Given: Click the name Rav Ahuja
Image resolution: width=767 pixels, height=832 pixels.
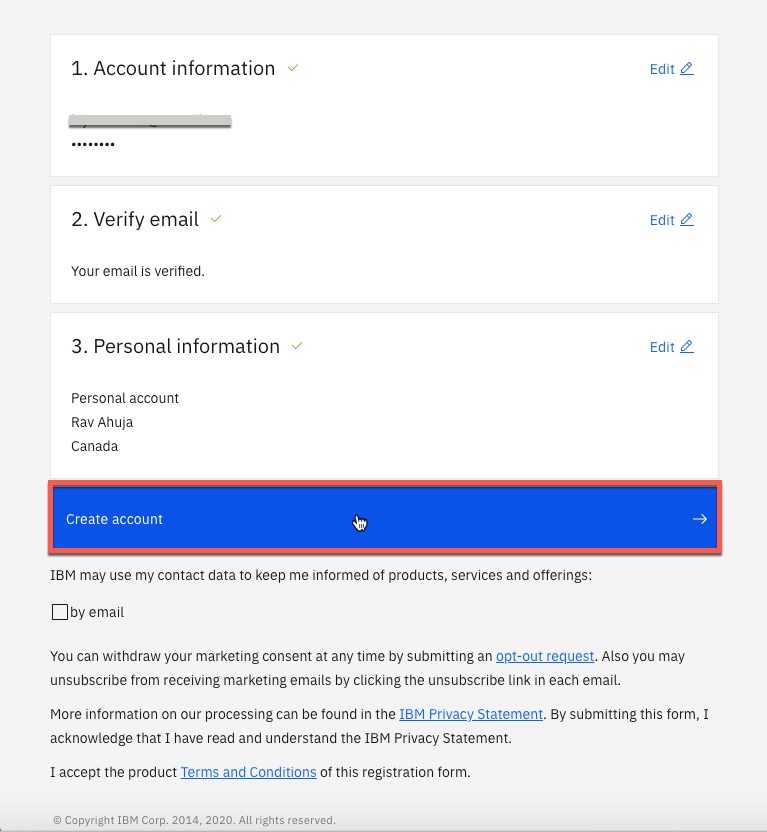Looking at the screenshot, I should 103,422.
